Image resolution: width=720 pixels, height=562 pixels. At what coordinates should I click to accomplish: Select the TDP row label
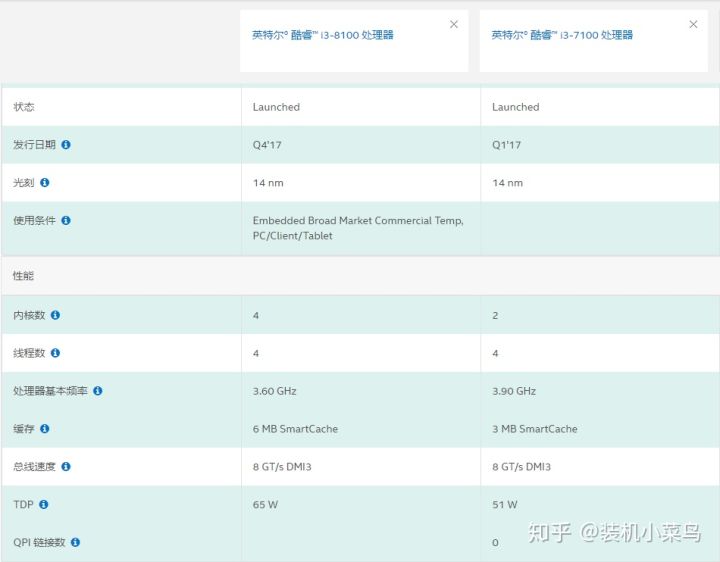click(x=23, y=505)
